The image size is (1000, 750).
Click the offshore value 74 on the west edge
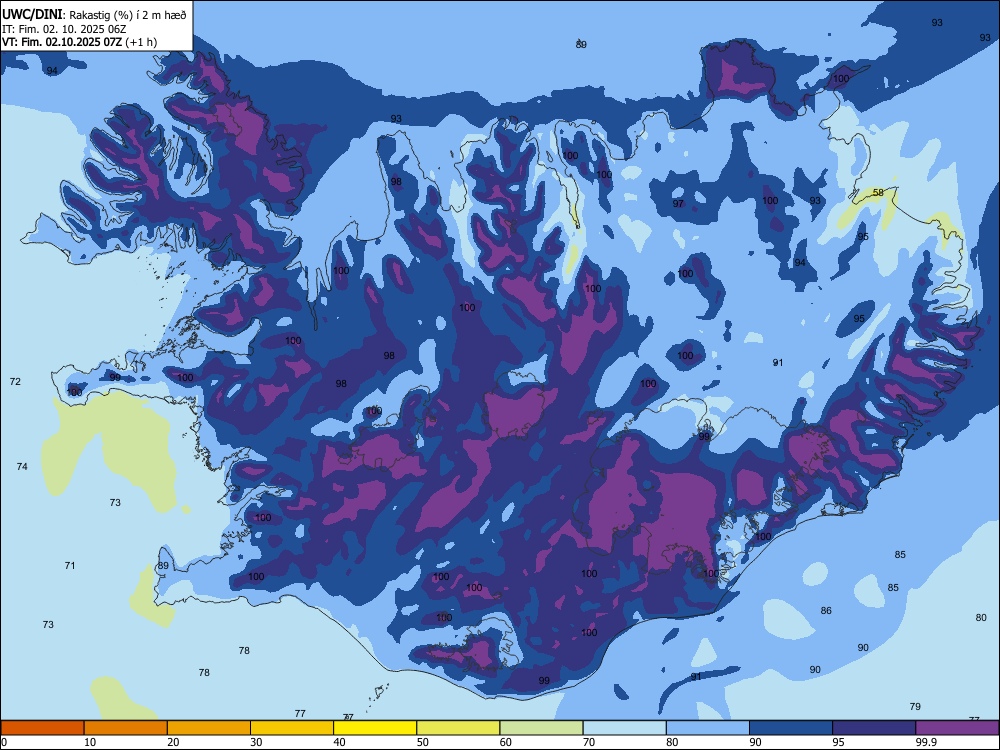pyautogui.click(x=22, y=467)
